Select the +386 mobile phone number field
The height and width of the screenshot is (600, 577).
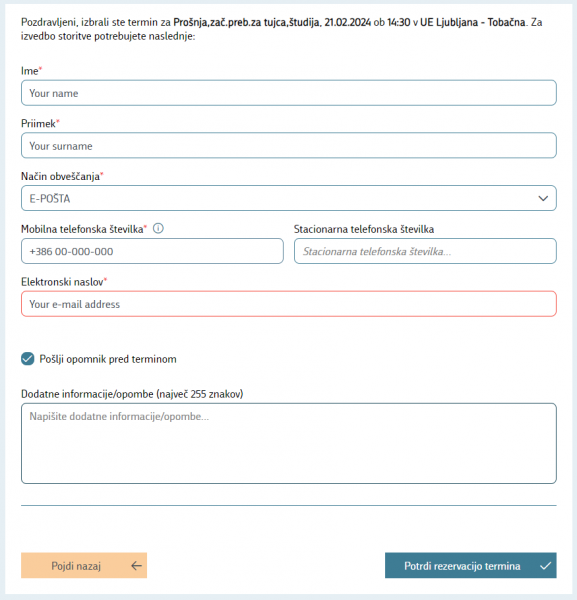coord(152,251)
